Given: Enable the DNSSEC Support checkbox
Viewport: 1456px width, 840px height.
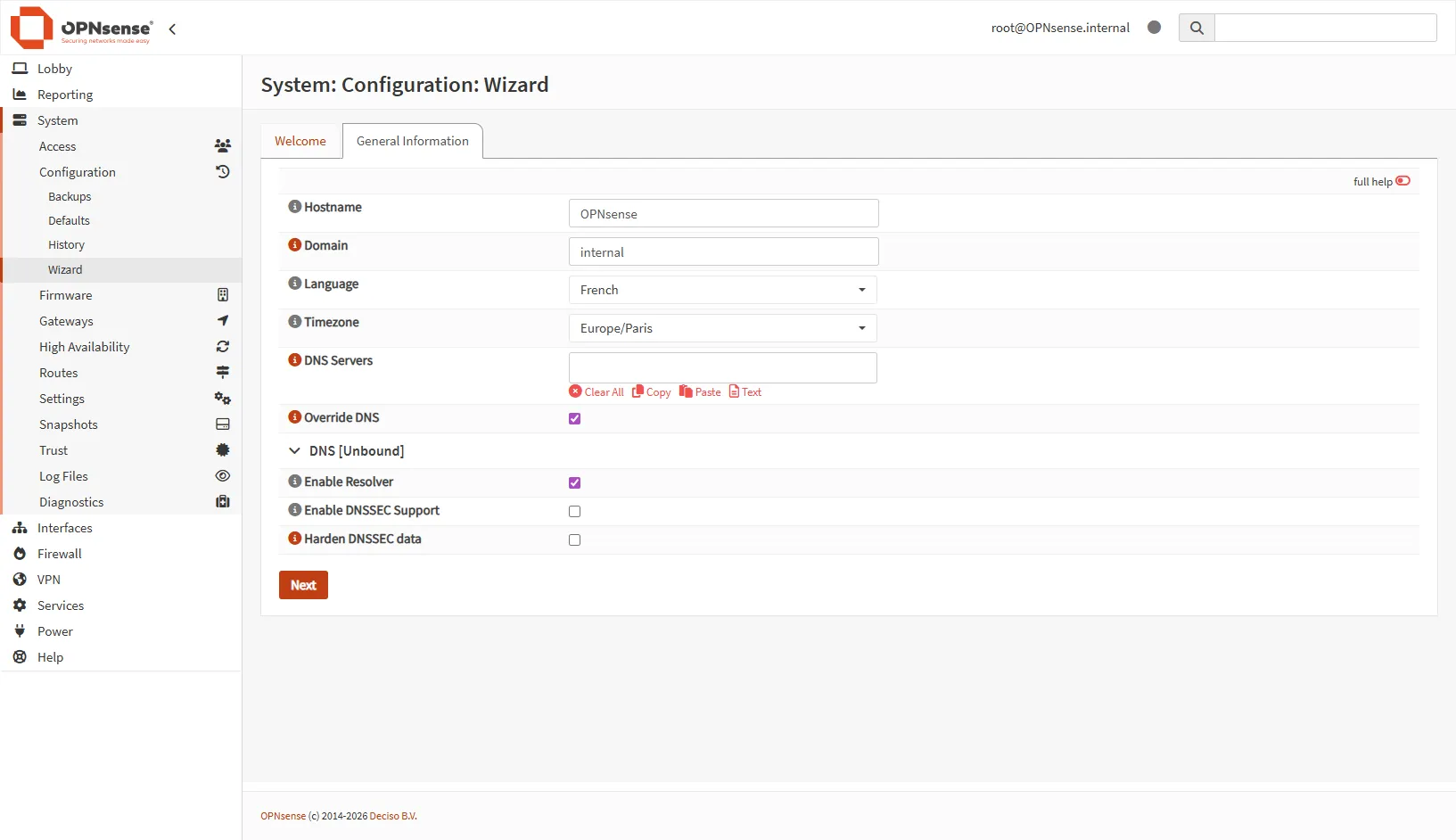Looking at the screenshot, I should pyautogui.click(x=574, y=511).
